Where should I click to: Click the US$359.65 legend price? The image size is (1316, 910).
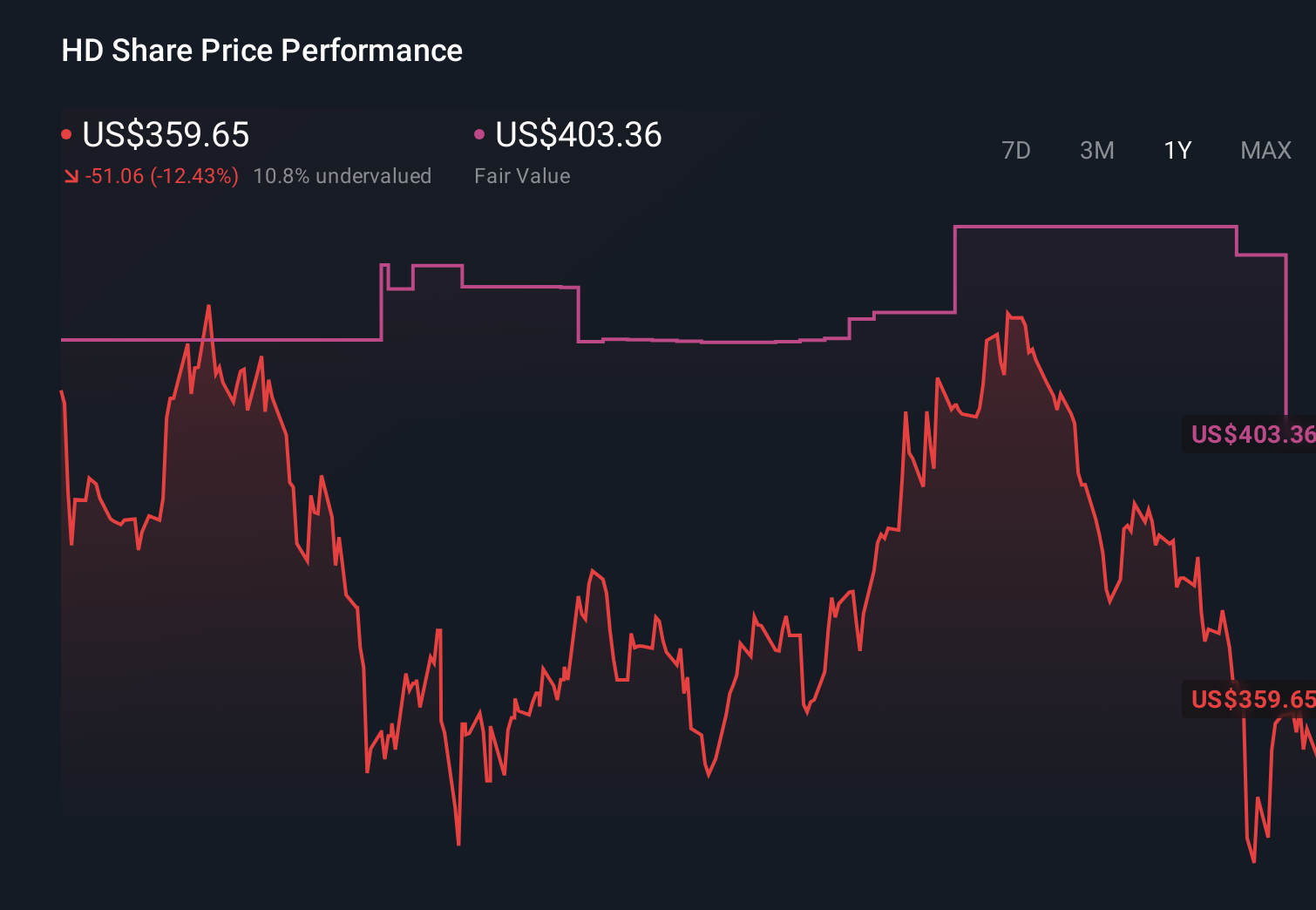[166, 135]
